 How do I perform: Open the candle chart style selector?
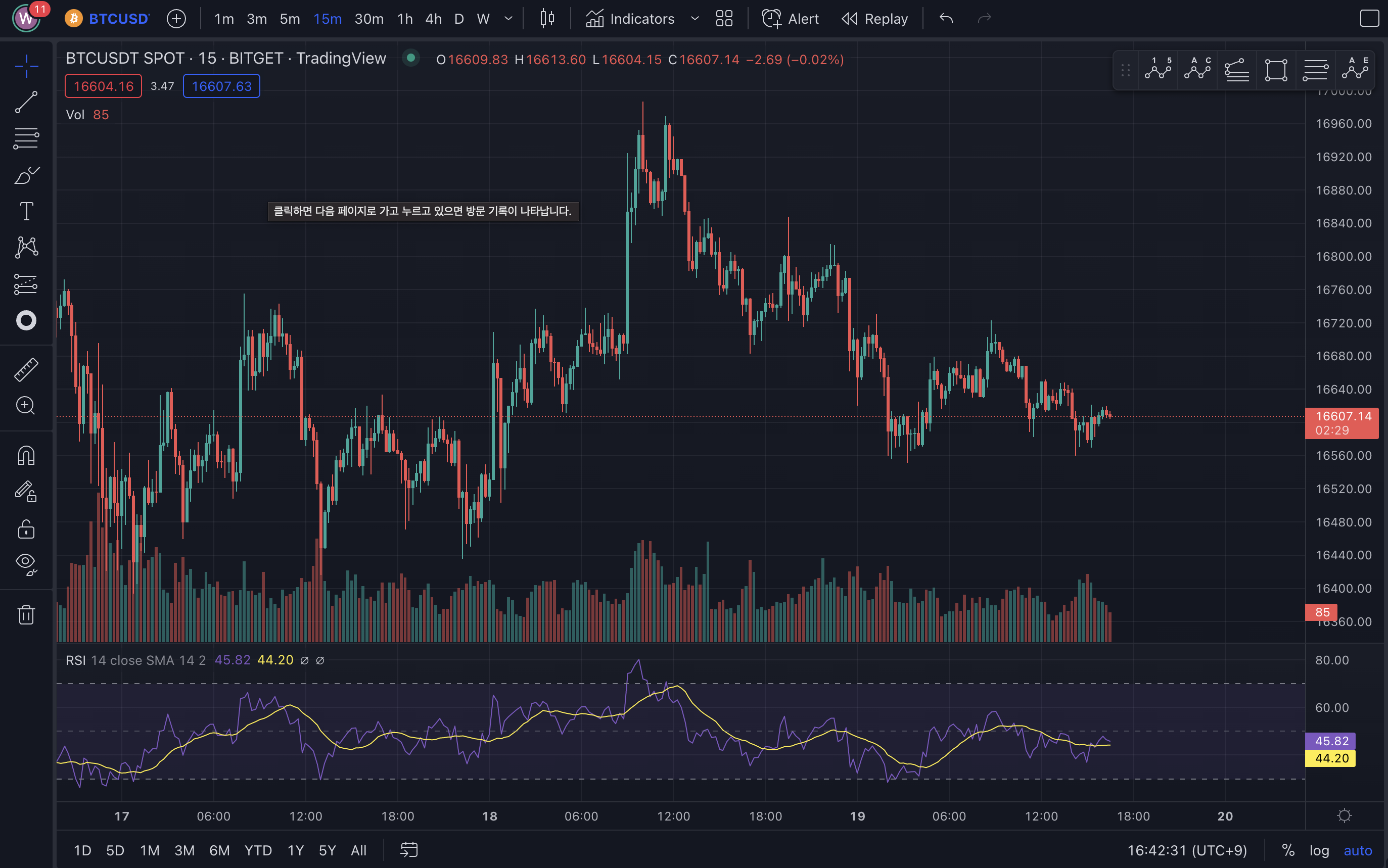click(547, 19)
